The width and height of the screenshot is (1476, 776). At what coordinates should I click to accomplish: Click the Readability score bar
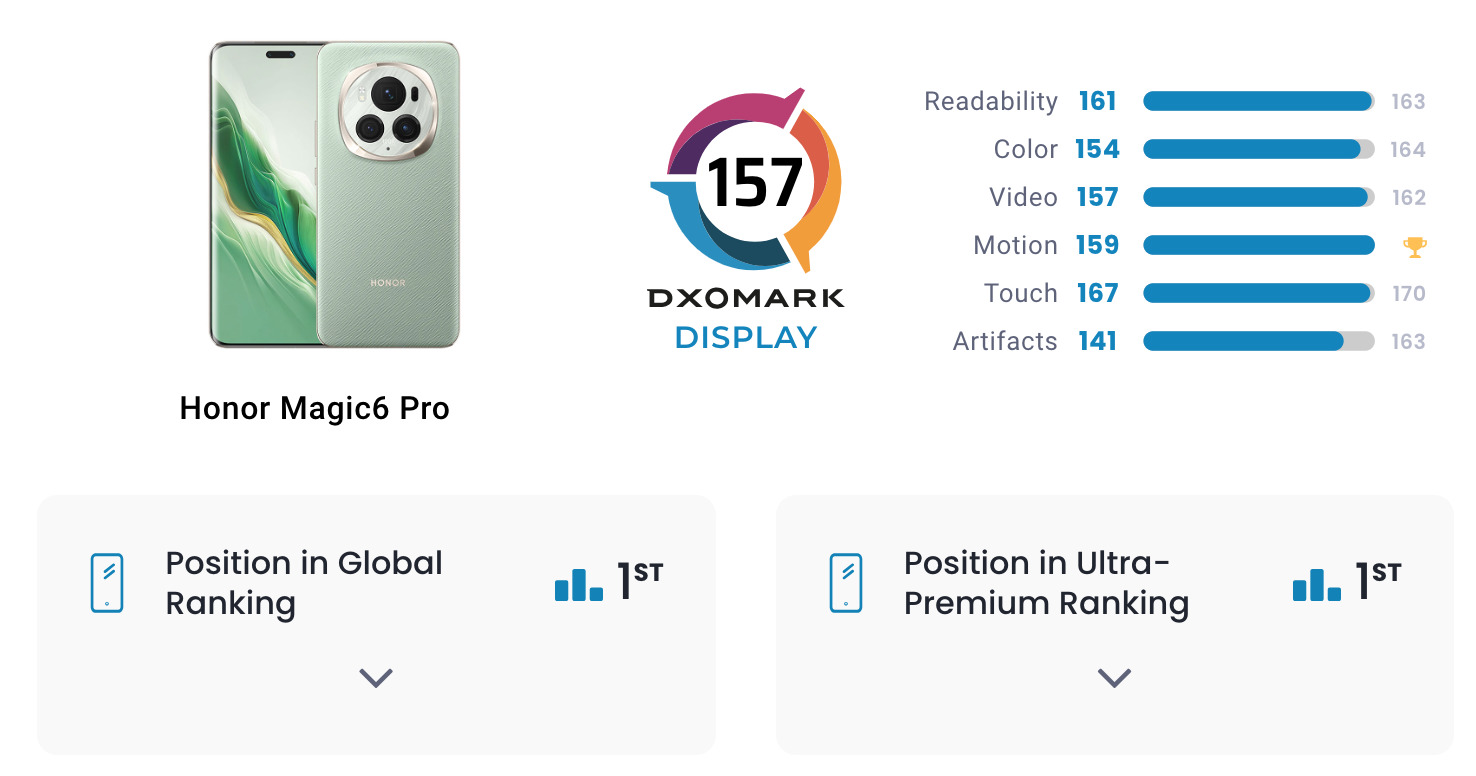tap(1258, 101)
